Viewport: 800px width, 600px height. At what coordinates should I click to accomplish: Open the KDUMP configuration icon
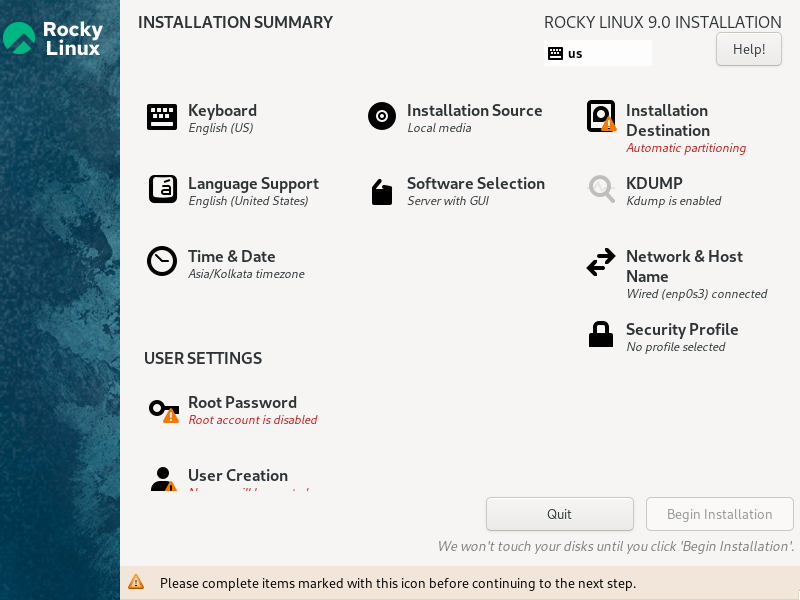click(601, 189)
